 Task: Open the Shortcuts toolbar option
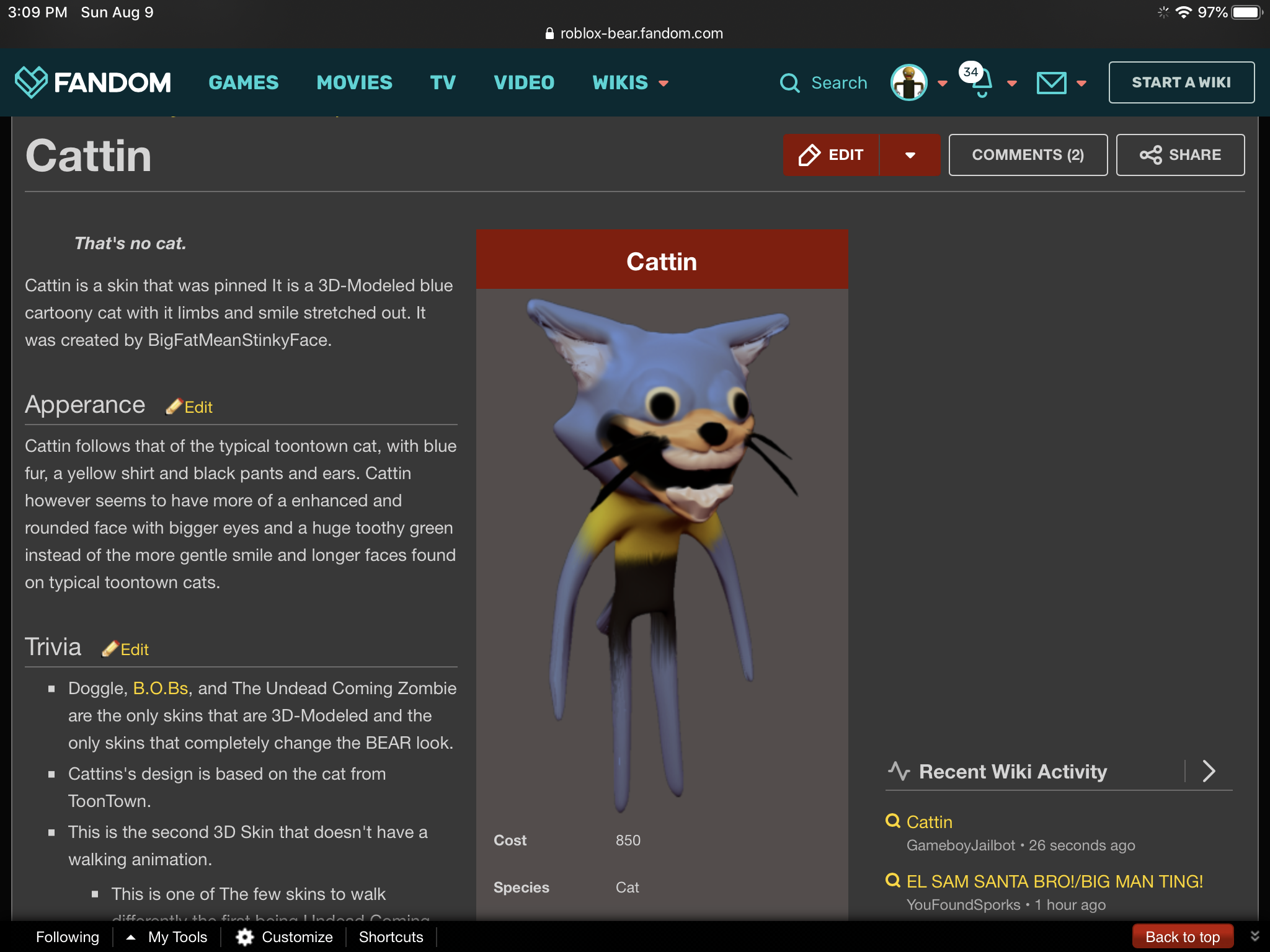coord(391,937)
